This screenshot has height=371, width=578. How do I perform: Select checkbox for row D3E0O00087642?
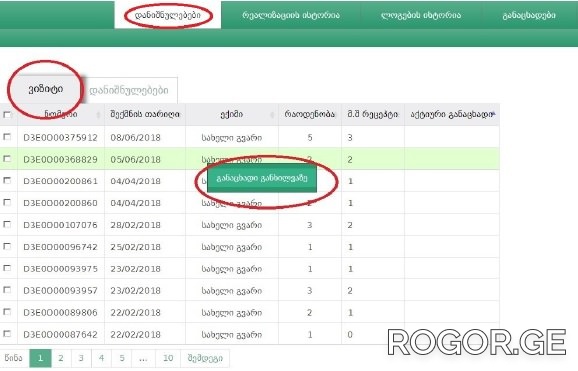coord(7,334)
